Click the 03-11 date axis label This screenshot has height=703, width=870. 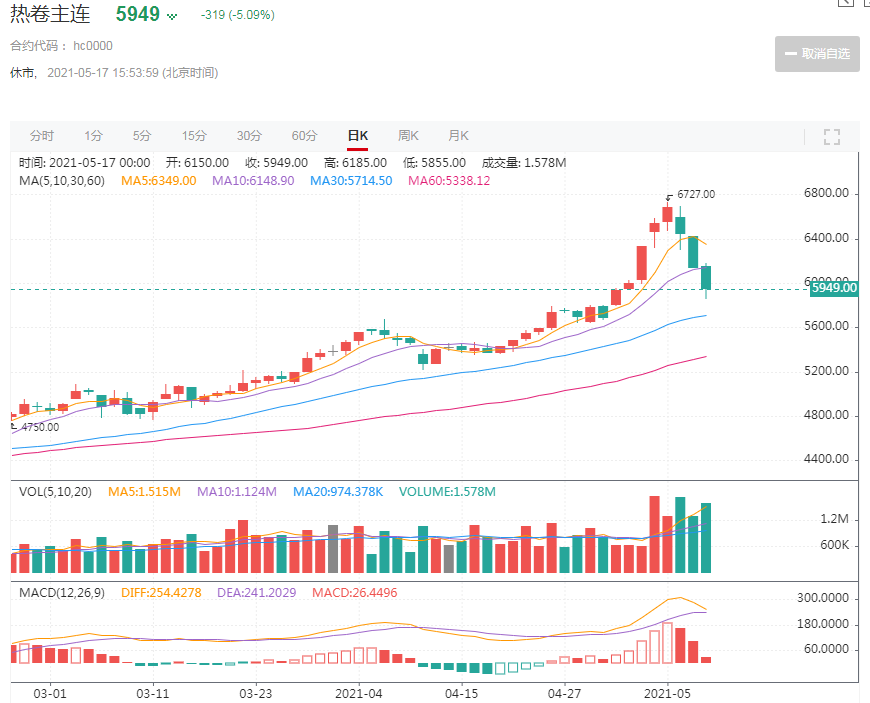pyautogui.click(x=153, y=694)
